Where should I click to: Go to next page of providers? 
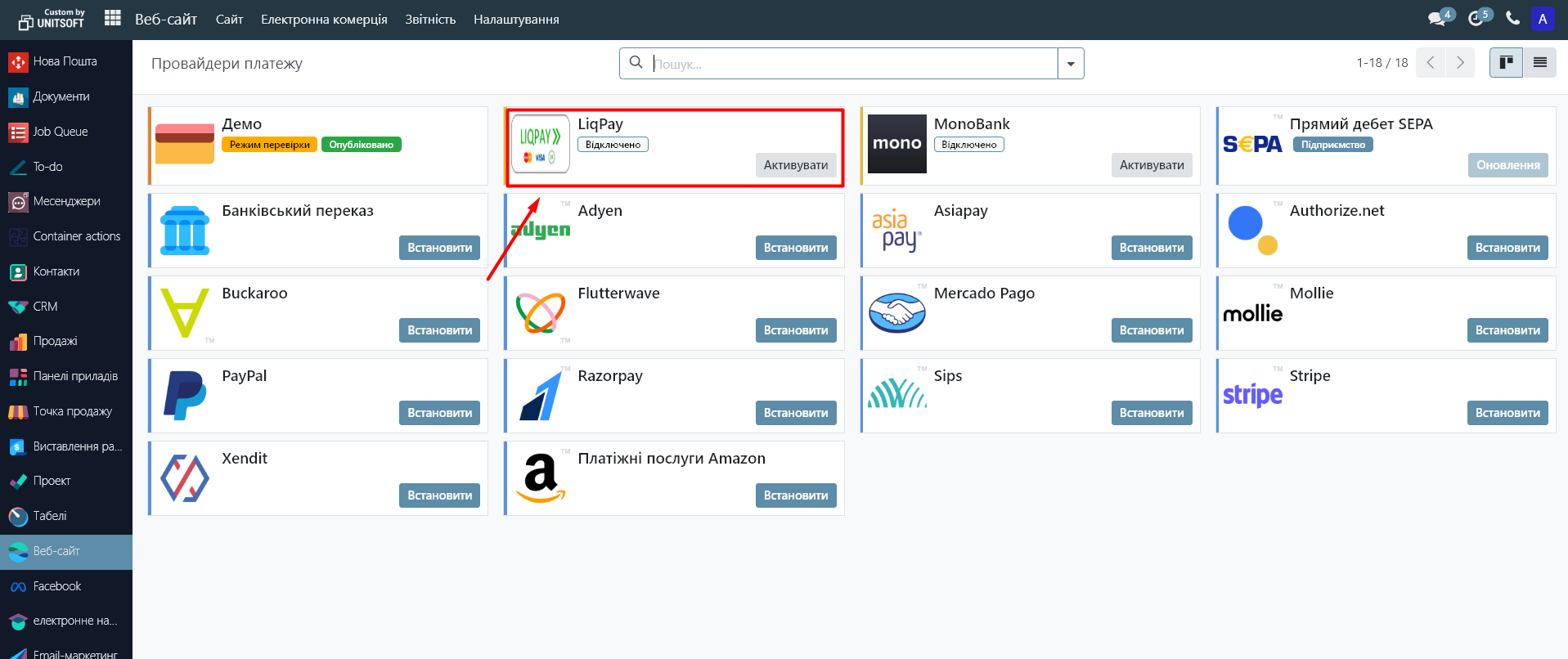coord(1460,63)
